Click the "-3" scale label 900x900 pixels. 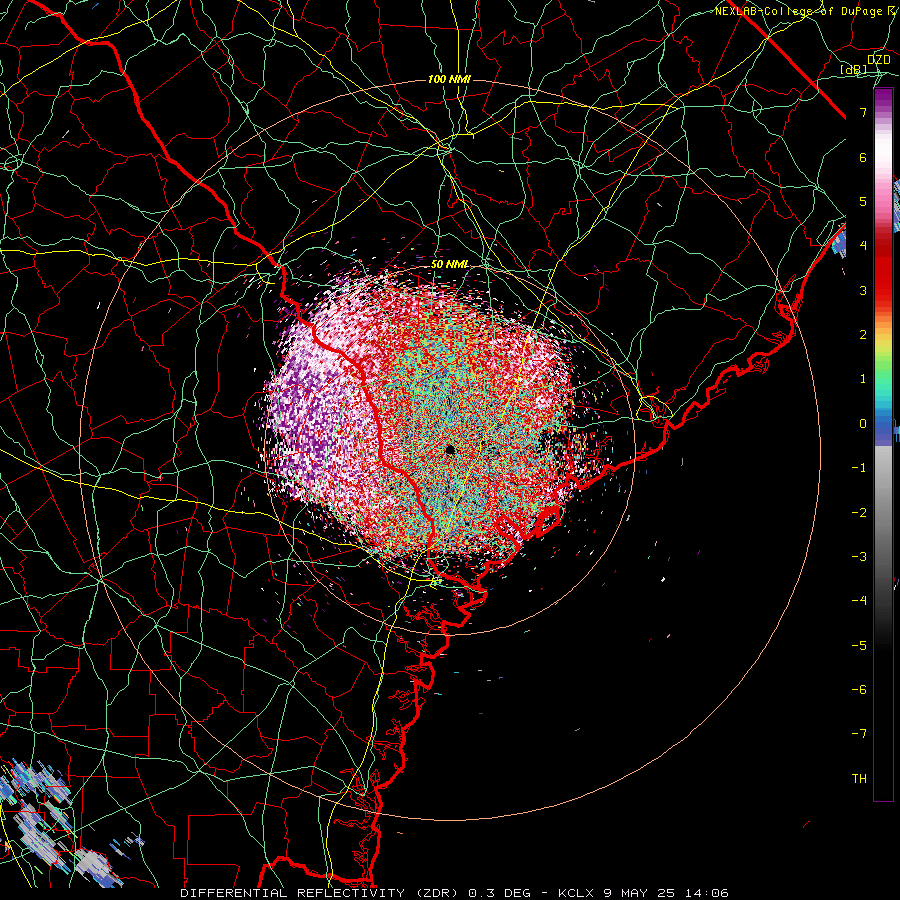859,557
